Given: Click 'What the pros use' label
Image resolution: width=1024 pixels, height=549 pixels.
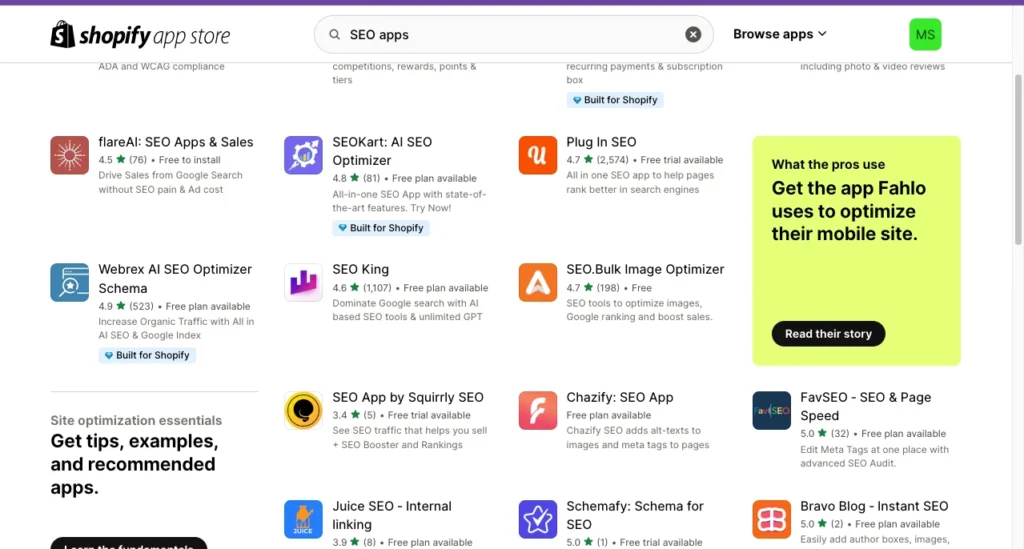Looking at the screenshot, I should pos(828,165).
